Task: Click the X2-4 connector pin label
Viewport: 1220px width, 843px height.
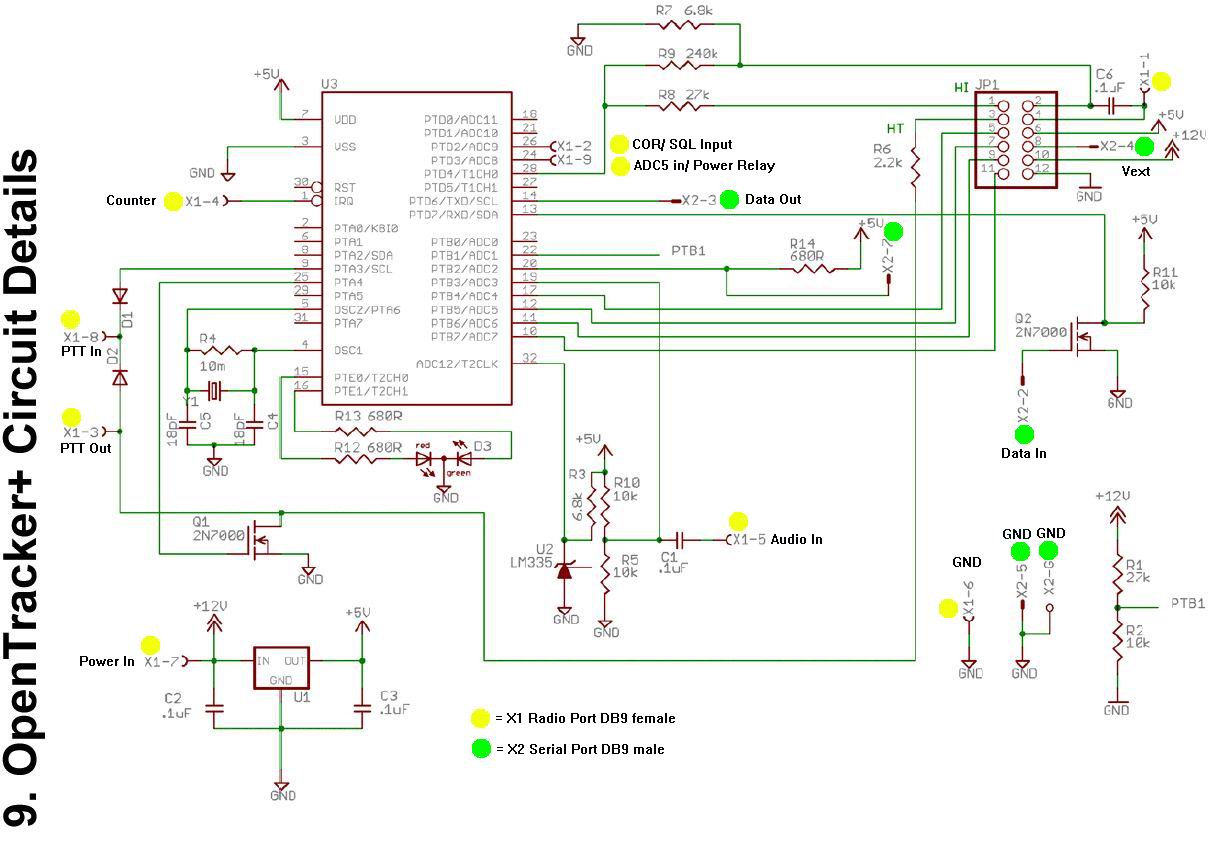Action: click(1117, 146)
